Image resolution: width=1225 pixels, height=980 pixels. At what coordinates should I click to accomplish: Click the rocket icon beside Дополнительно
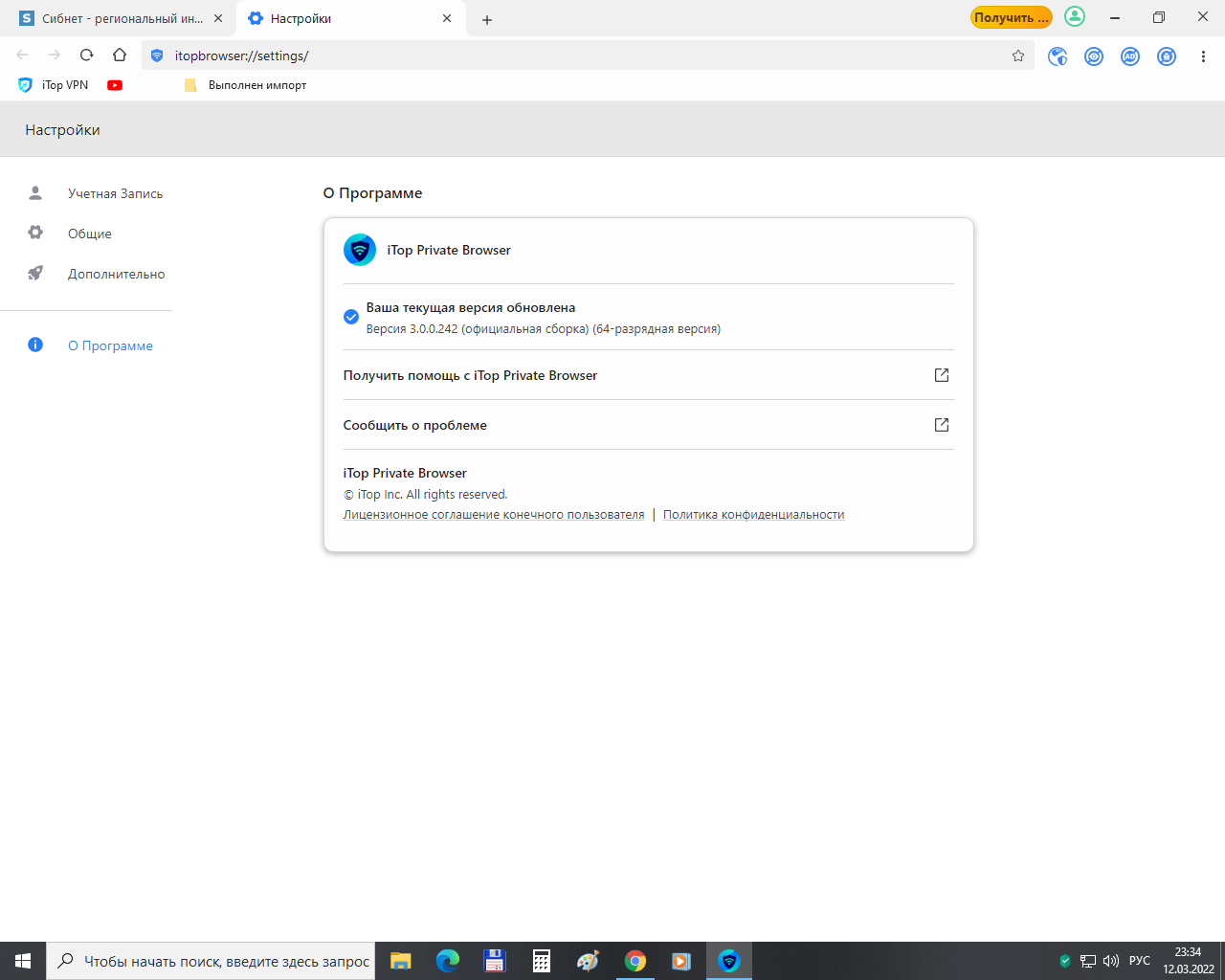coord(35,273)
